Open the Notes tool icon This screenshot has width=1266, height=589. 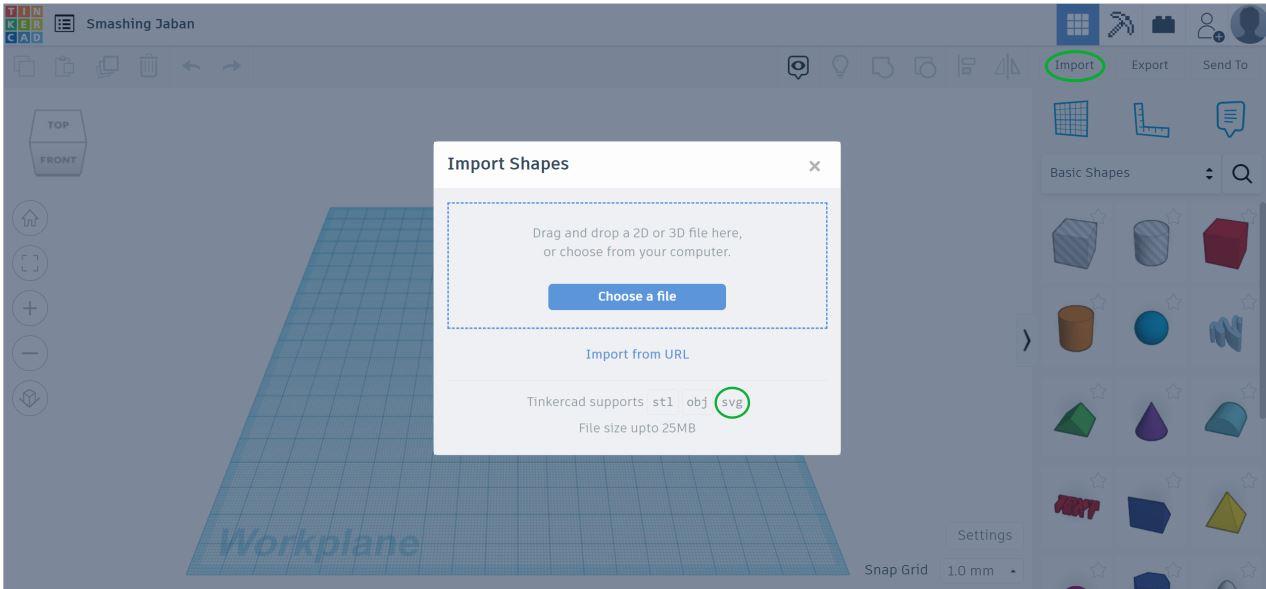(x=1231, y=118)
